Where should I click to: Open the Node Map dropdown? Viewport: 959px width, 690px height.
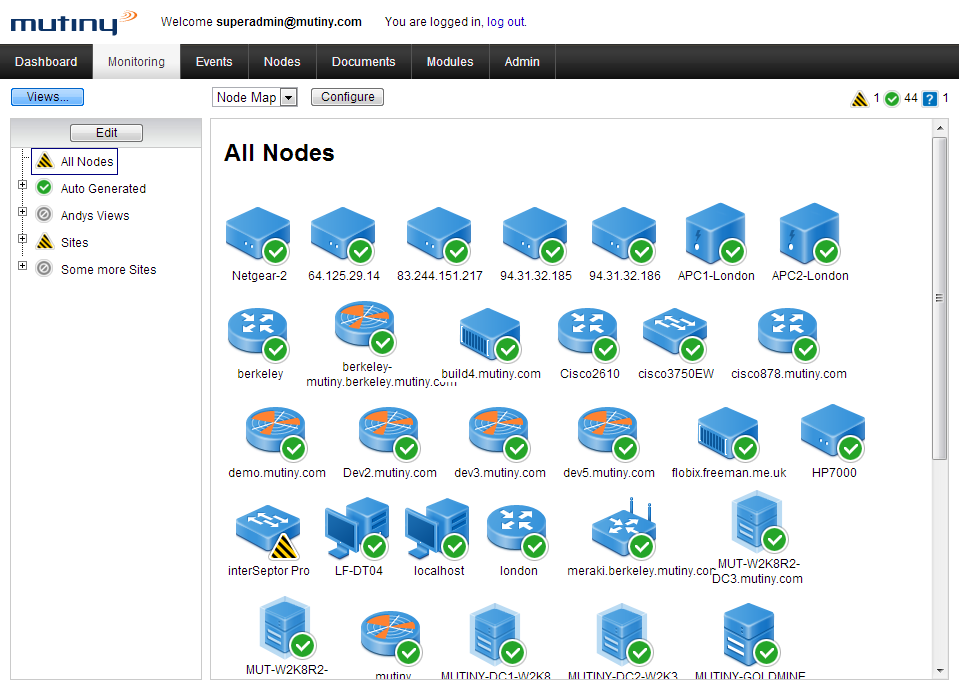pos(254,97)
